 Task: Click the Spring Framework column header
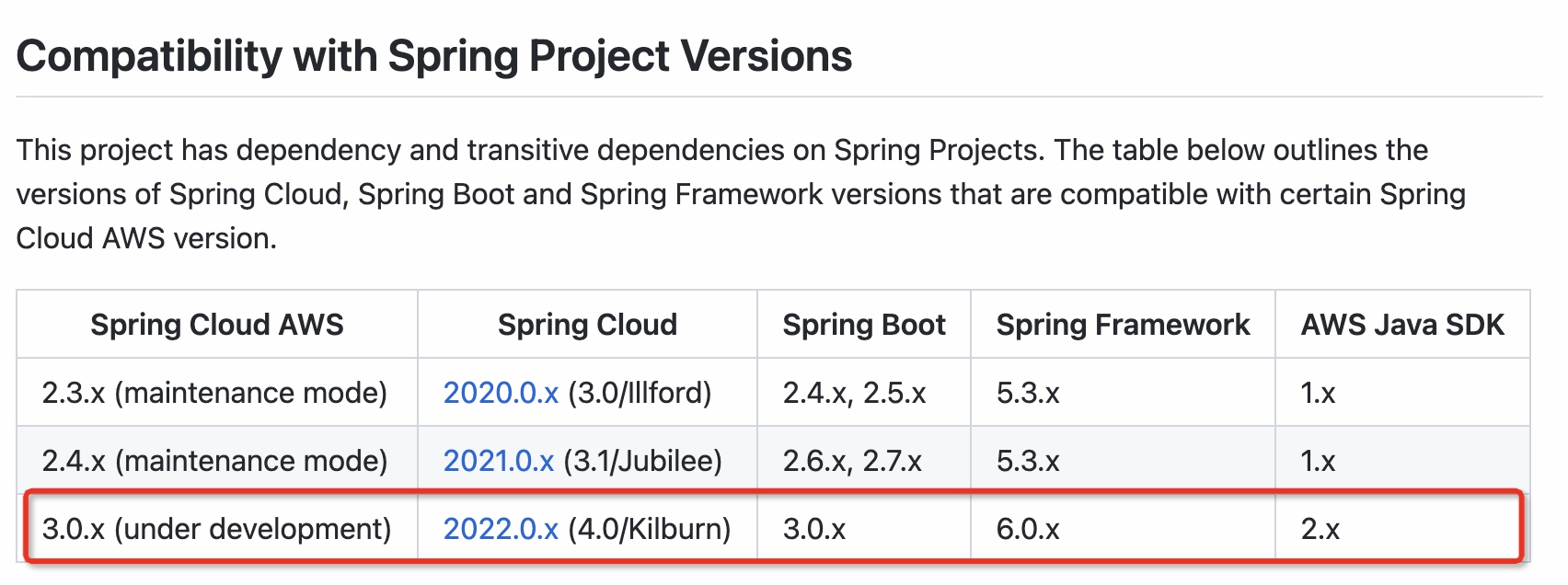point(1123,325)
